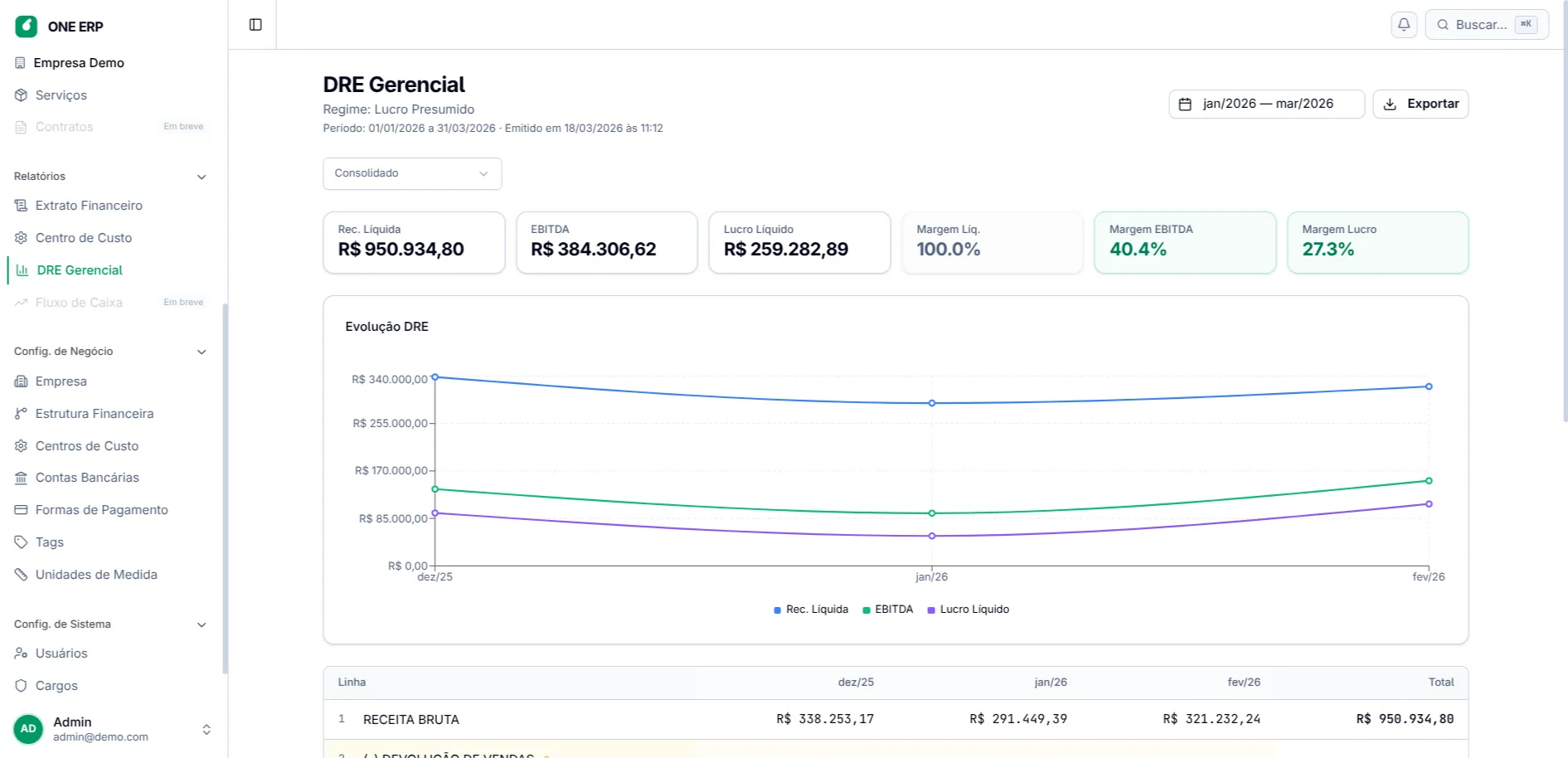Click the Extrato Financeiro sidebar icon

click(x=21, y=206)
